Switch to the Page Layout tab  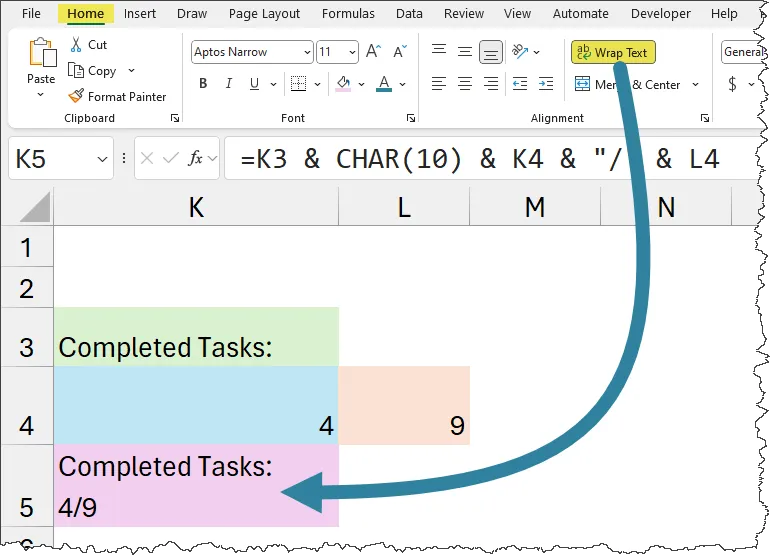click(264, 13)
